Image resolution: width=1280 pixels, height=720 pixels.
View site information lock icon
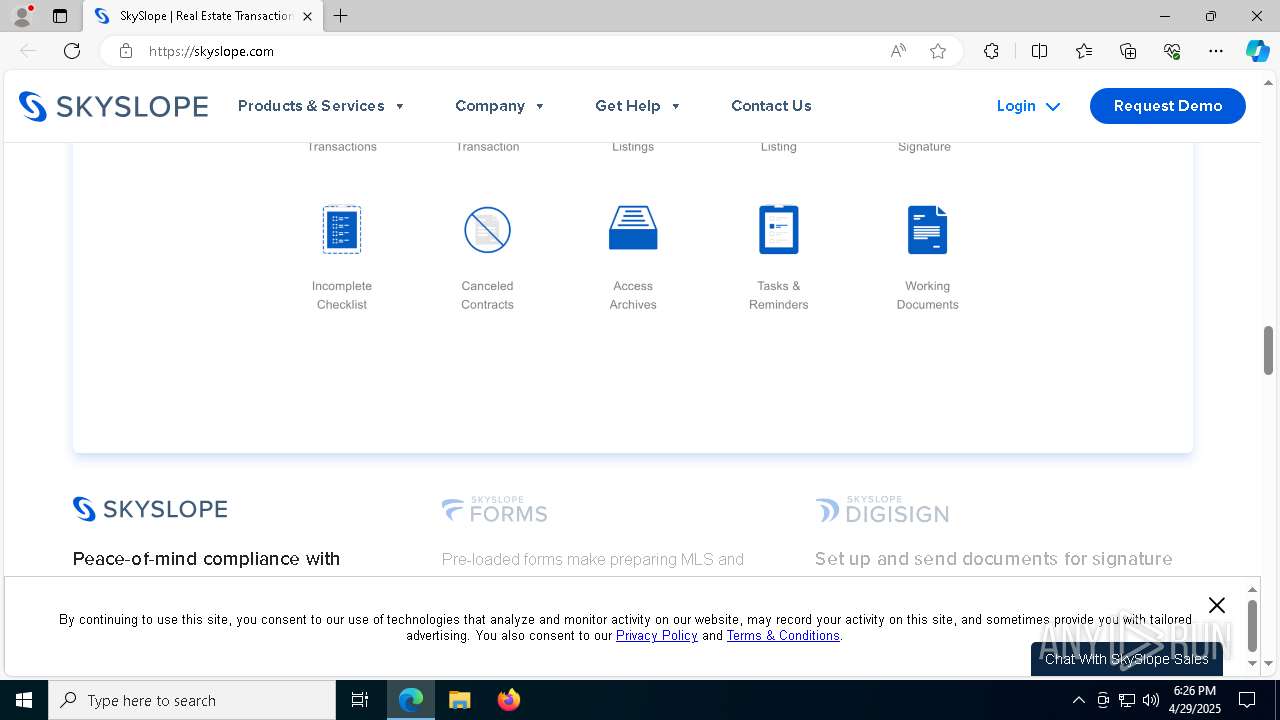126,51
